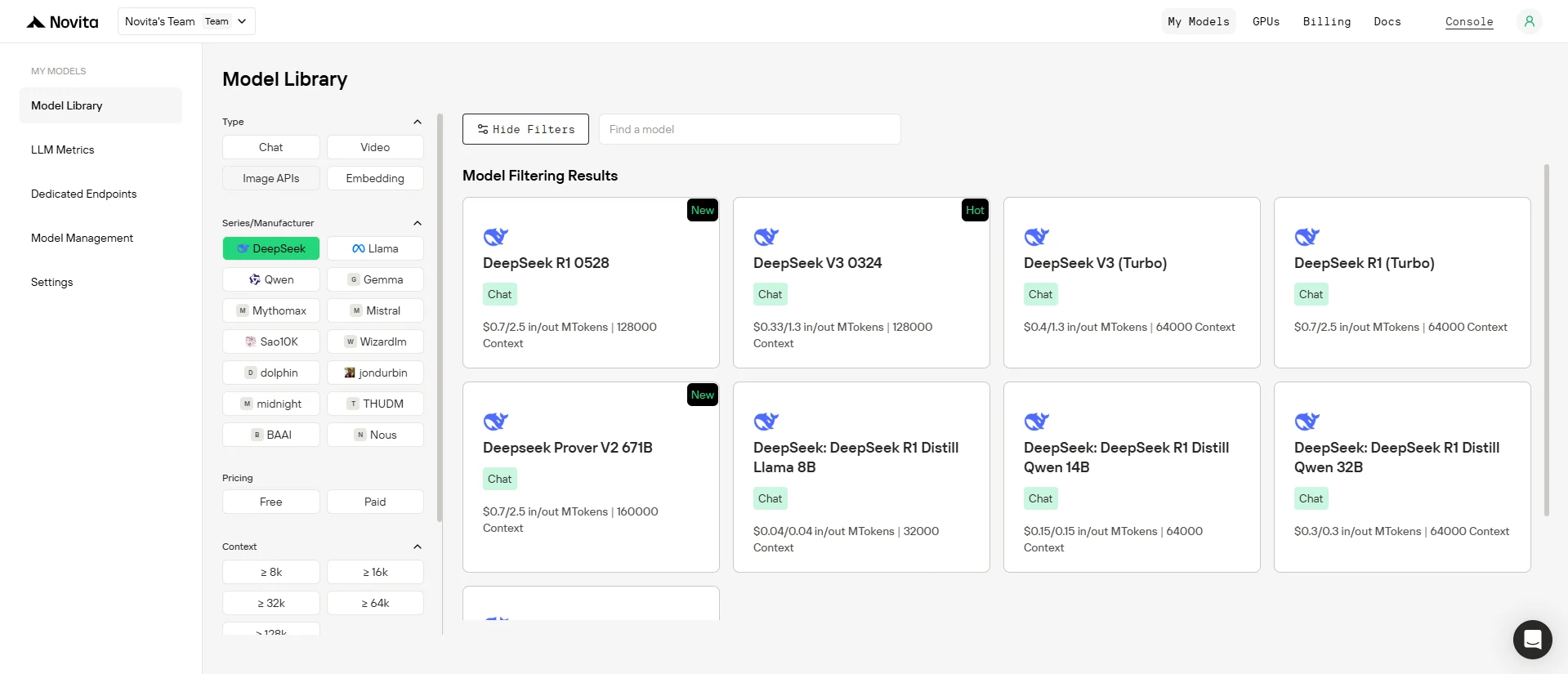
Task: Open the DeepSeek V3 (Turbo) model card
Action: click(1132, 283)
